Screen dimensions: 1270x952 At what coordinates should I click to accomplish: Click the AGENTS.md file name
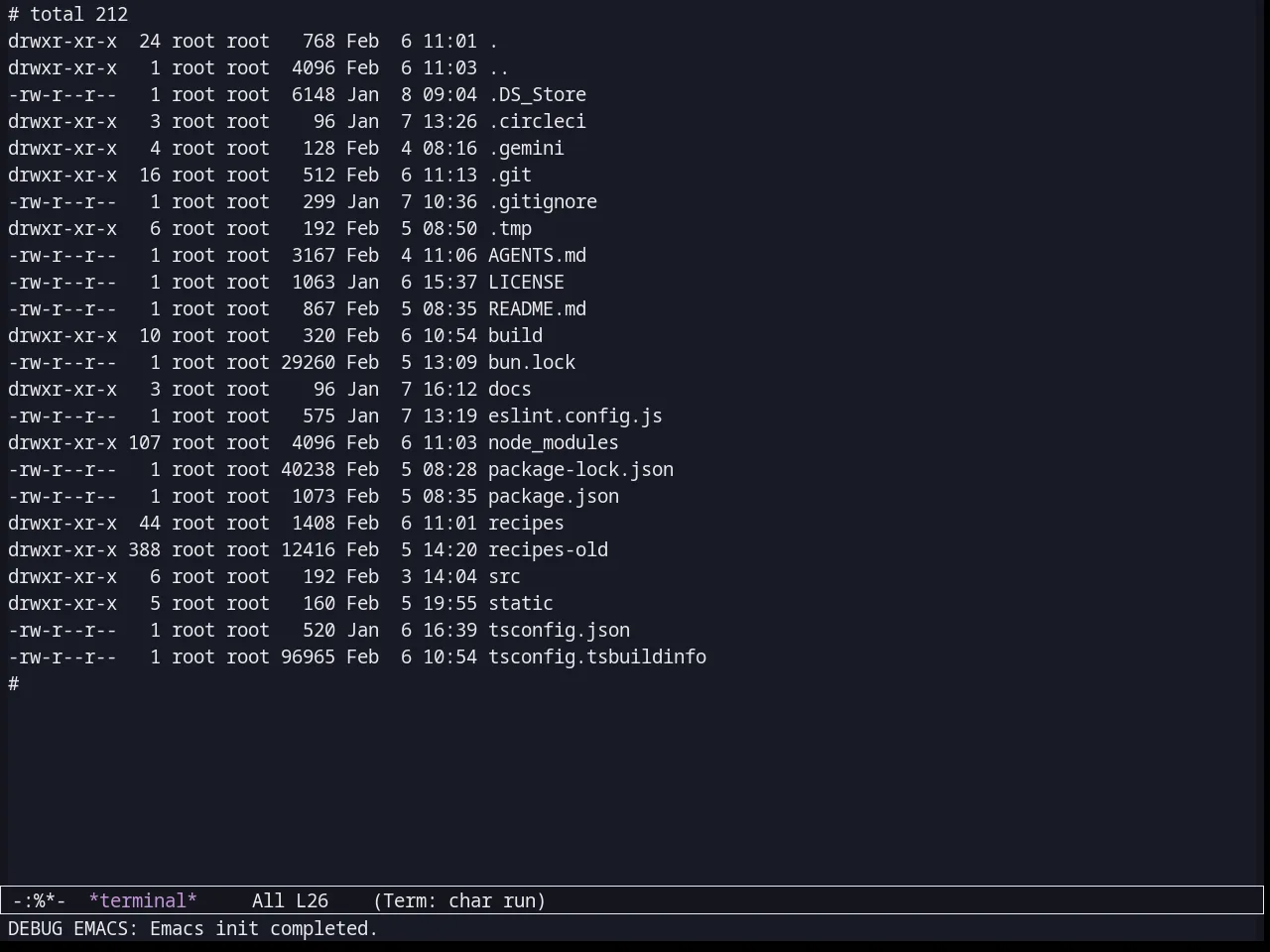tap(537, 255)
